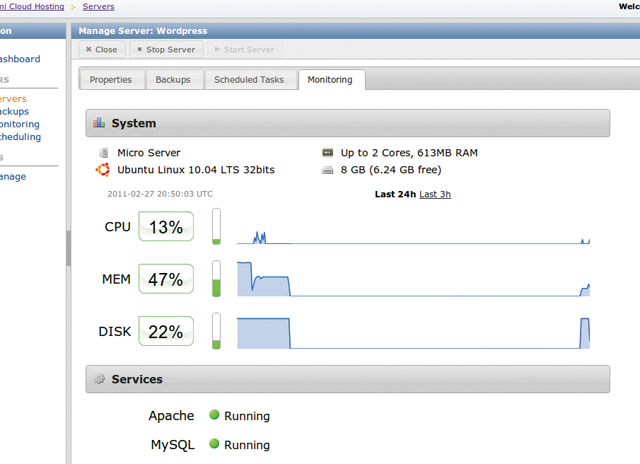This screenshot has width=640, height=464.
Task: Click the DISK vertical gauge bar
Action: click(216, 331)
